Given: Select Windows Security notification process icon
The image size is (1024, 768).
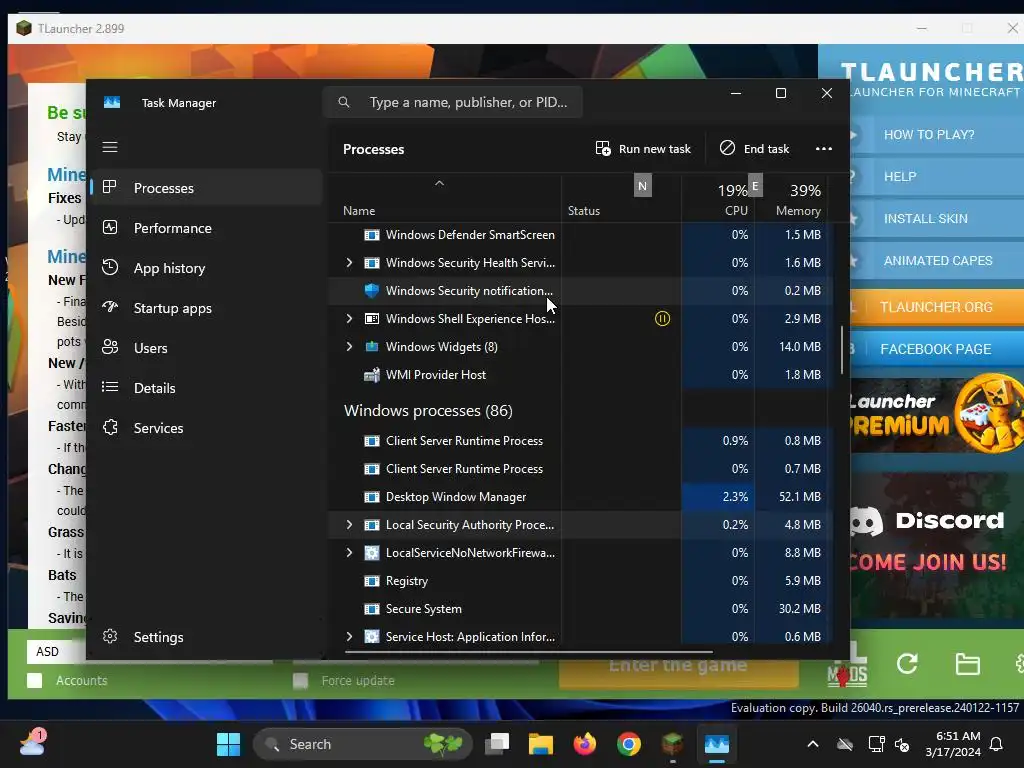Looking at the screenshot, I should click(372, 291).
